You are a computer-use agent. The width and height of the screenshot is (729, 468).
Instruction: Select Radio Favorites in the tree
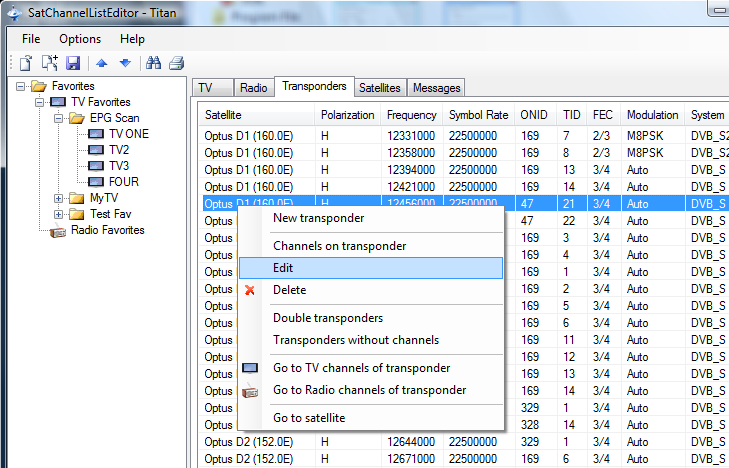click(107, 230)
